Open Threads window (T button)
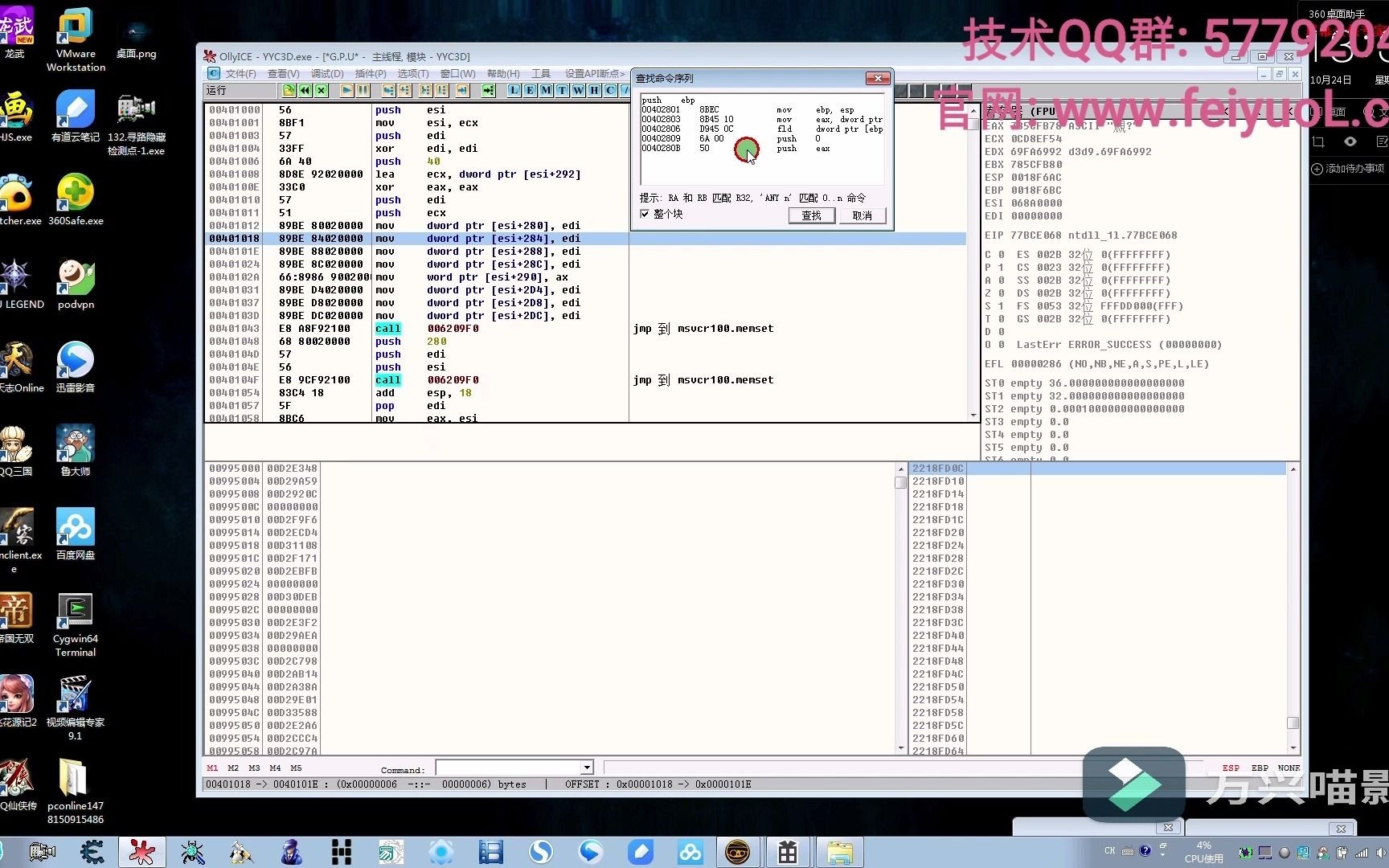This screenshot has height=868, width=1389. tap(562, 90)
